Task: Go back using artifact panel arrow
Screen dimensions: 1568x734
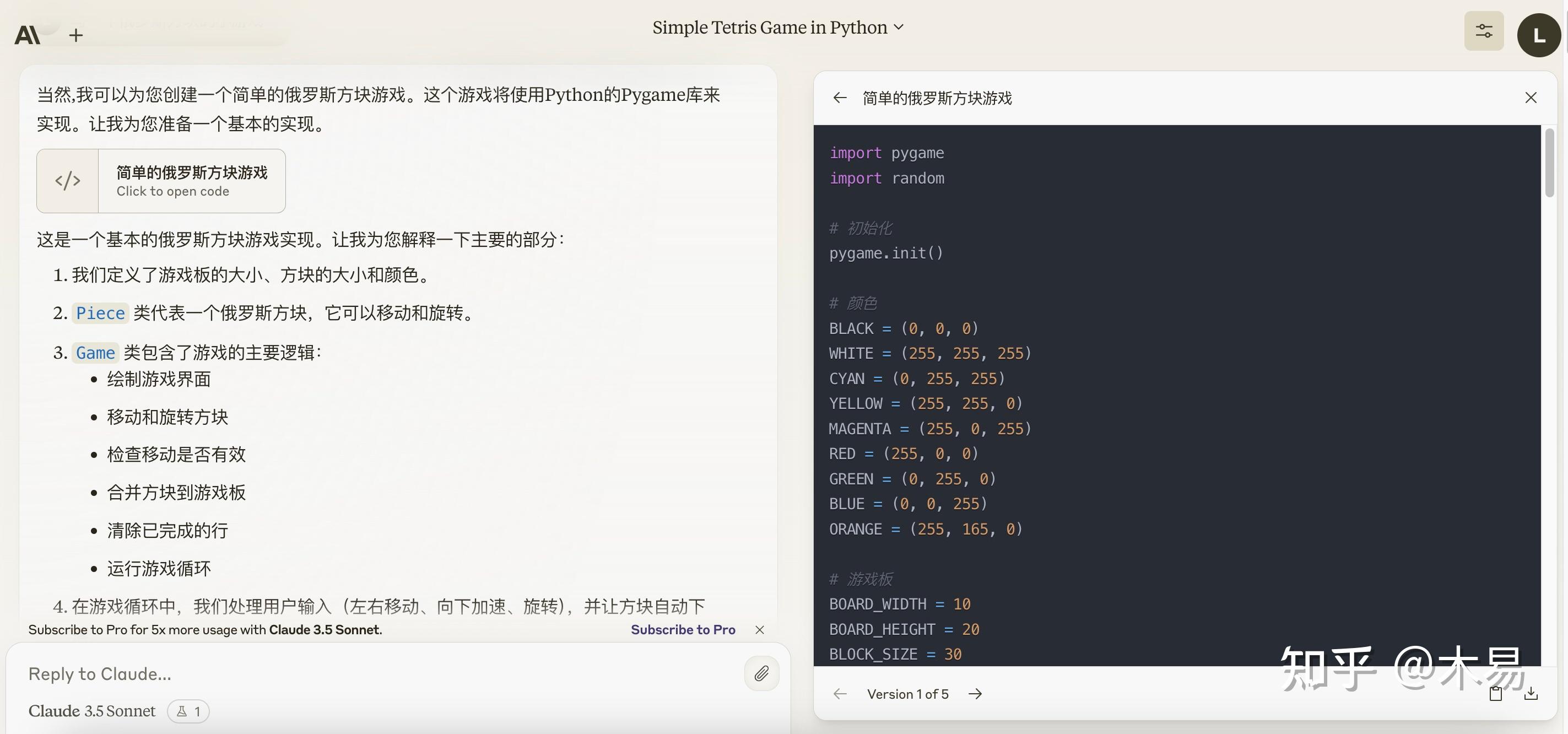Action: pos(840,98)
